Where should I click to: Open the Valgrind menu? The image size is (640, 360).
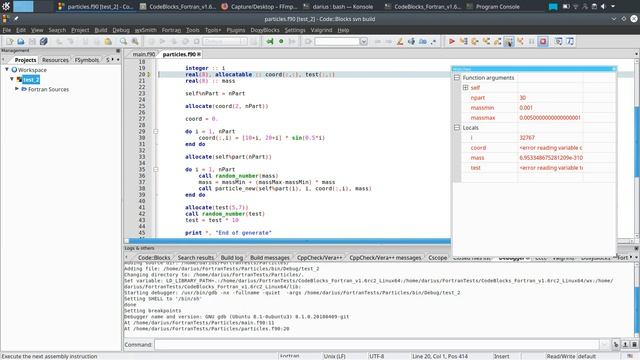click(321, 30)
